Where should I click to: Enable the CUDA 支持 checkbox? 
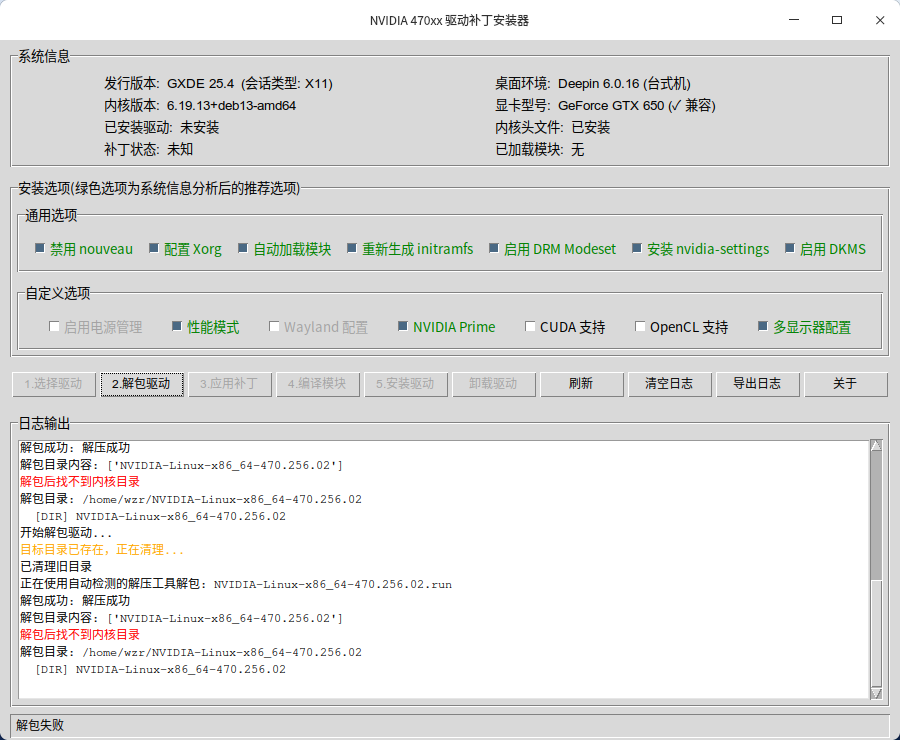pos(530,327)
